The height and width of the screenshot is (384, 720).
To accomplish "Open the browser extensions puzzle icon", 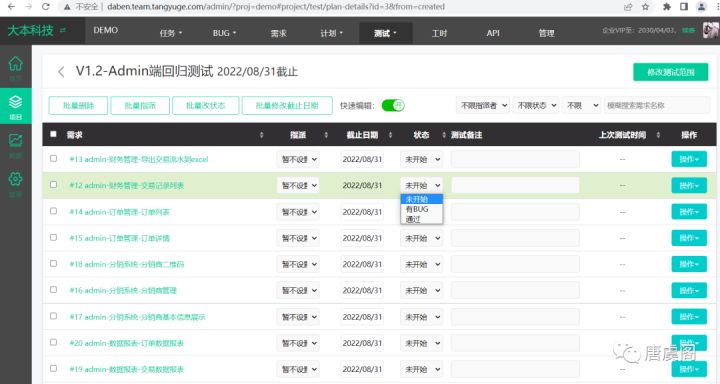I will 667,6.
